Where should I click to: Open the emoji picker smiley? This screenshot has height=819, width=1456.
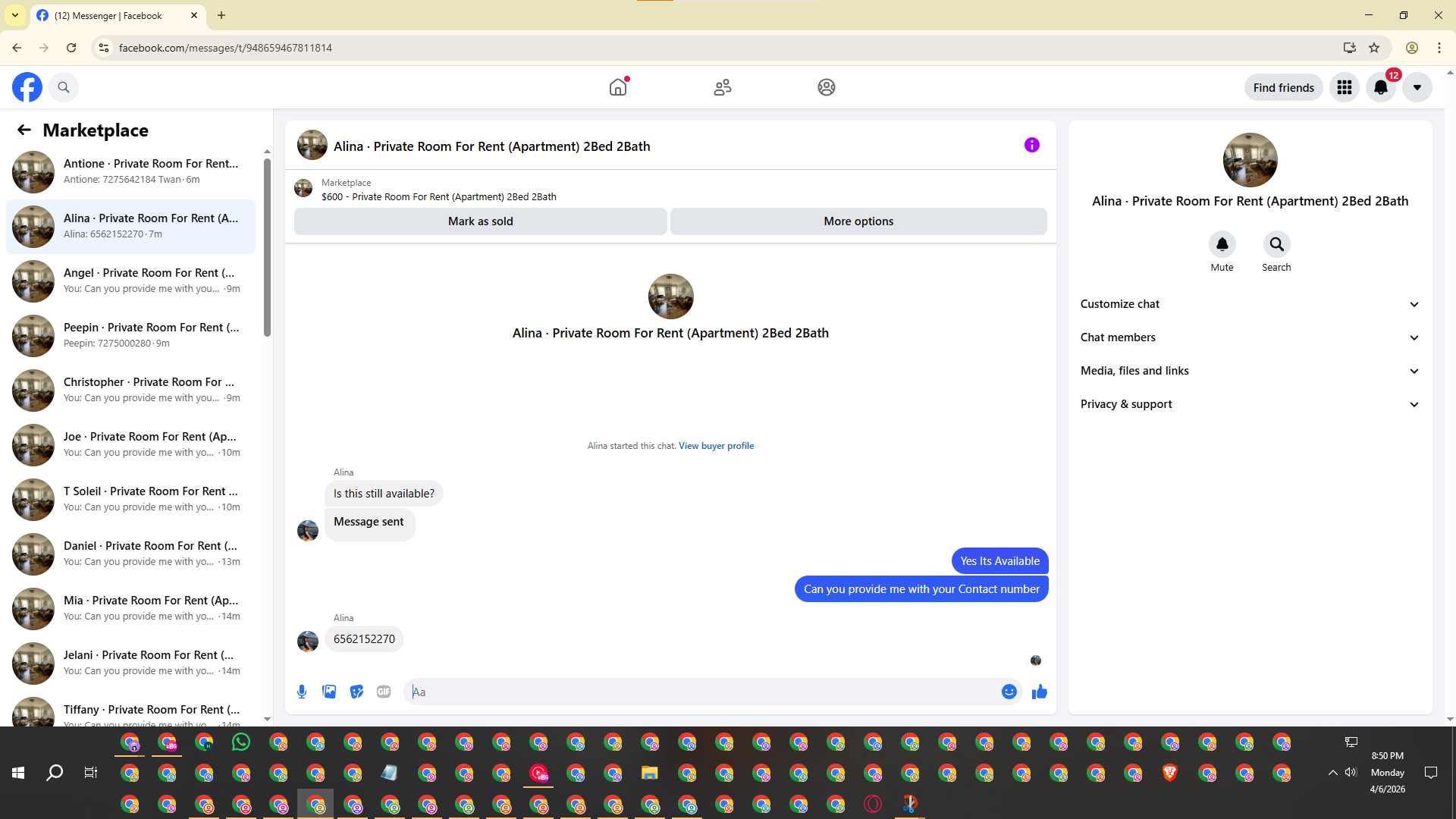[1009, 692]
